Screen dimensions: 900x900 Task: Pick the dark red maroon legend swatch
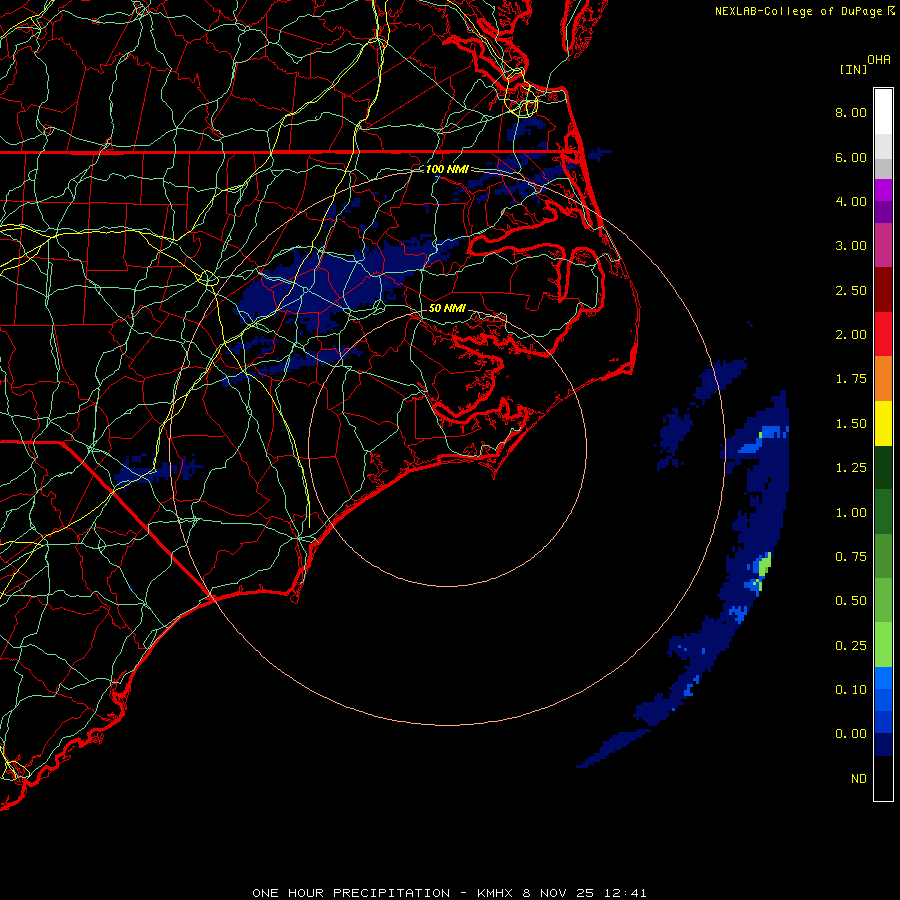pyautogui.click(x=883, y=290)
